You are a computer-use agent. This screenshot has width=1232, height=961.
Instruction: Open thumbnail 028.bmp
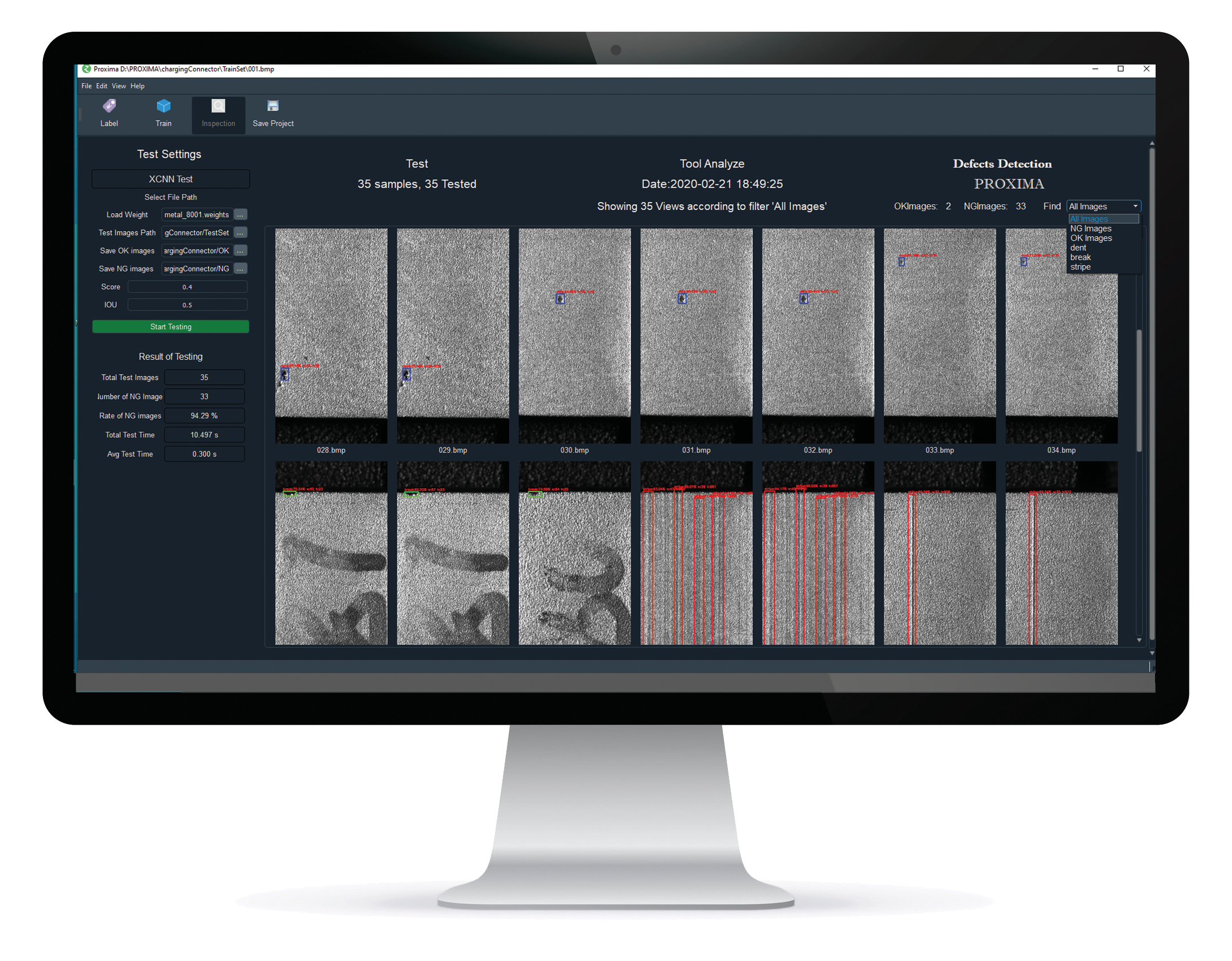point(331,335)
